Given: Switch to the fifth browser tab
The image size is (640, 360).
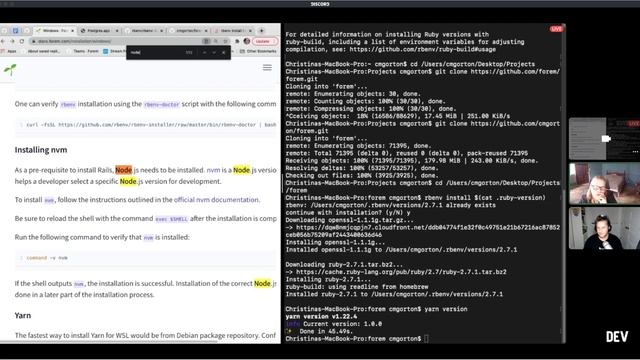Looking at the screenshot, I should point(233,31).
